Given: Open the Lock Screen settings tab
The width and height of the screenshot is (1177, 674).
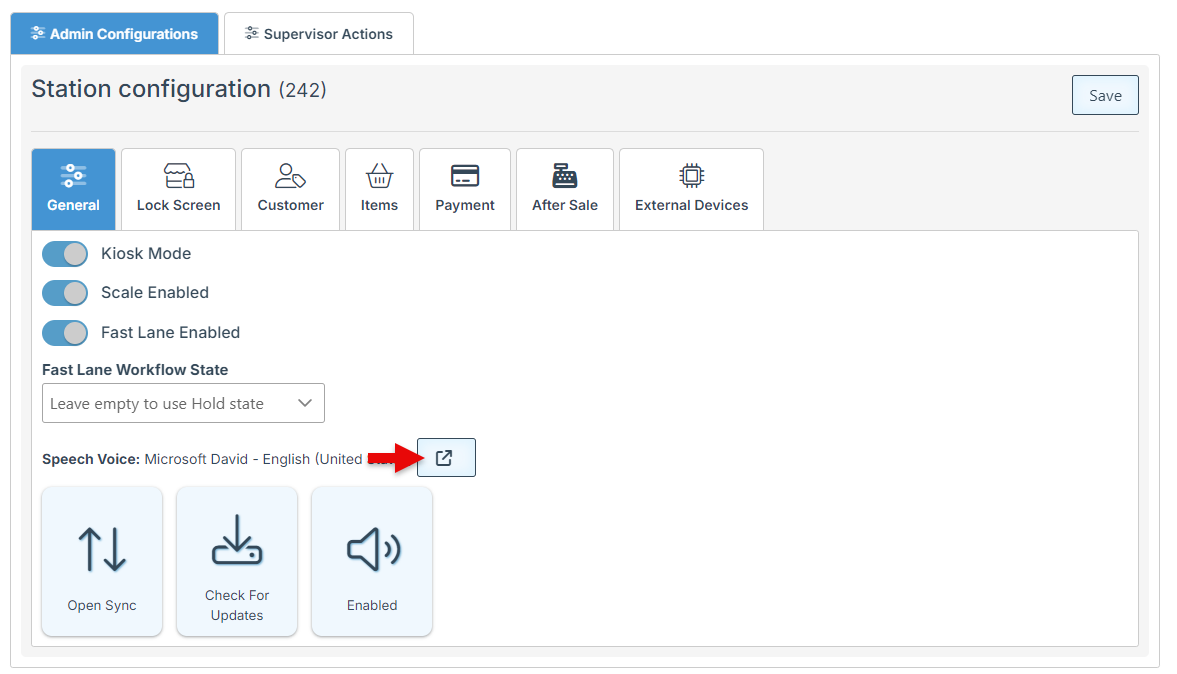Looking at the screenshot, I should click(178, 190).
